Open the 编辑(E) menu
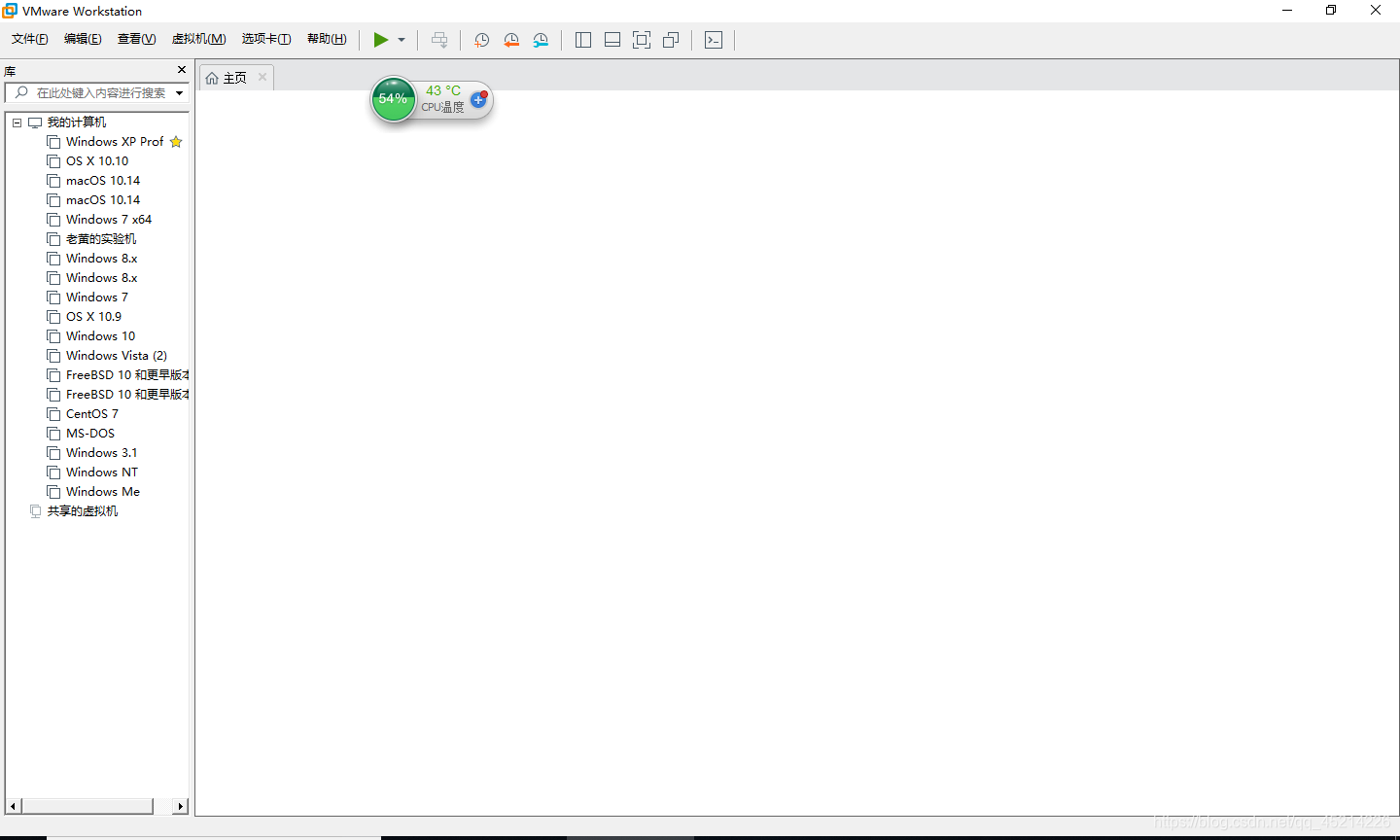Viewport: 1400px width, 840px height. pos(83,39)
